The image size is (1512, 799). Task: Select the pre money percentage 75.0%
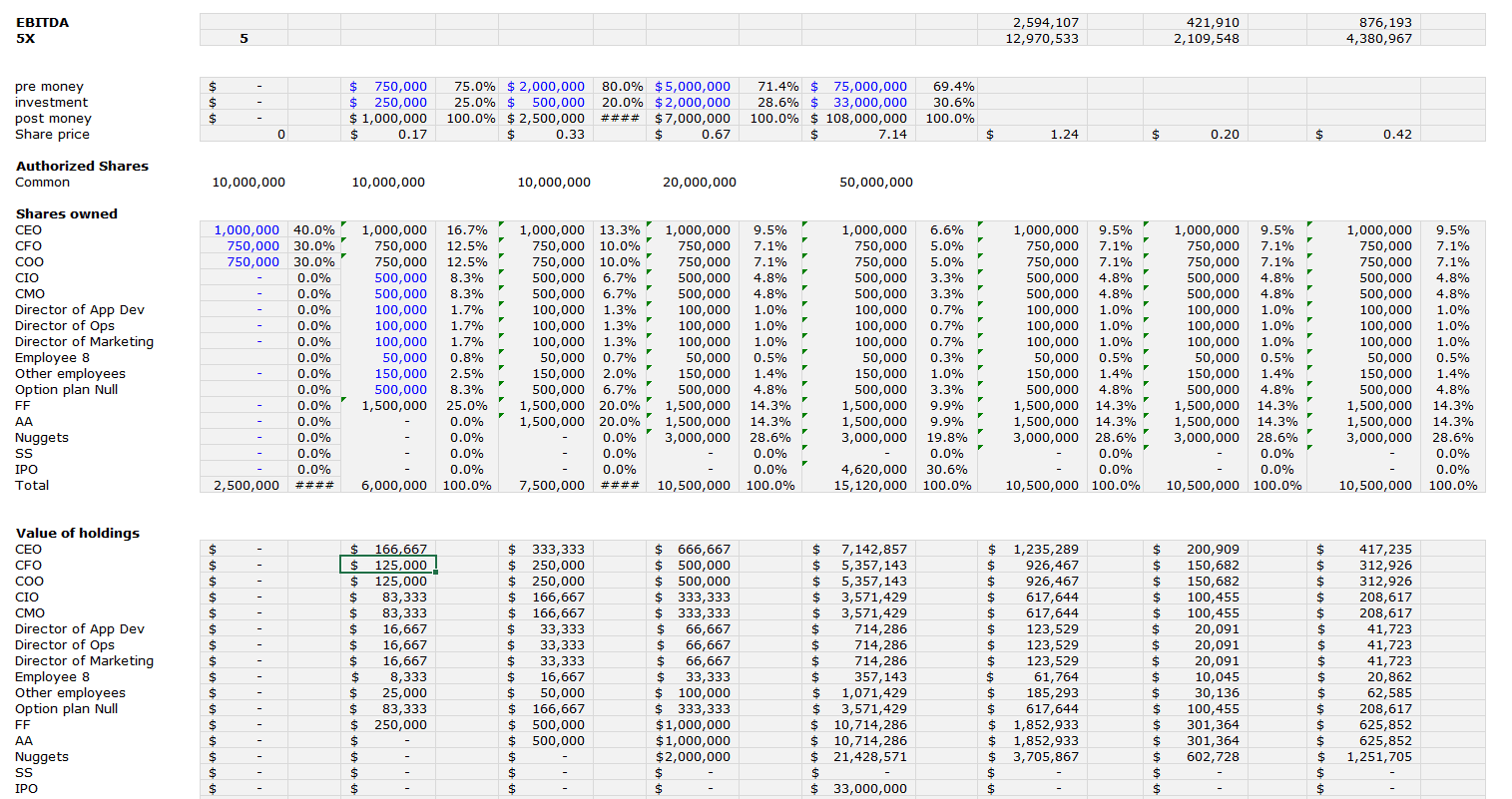(x=474, y=87)
